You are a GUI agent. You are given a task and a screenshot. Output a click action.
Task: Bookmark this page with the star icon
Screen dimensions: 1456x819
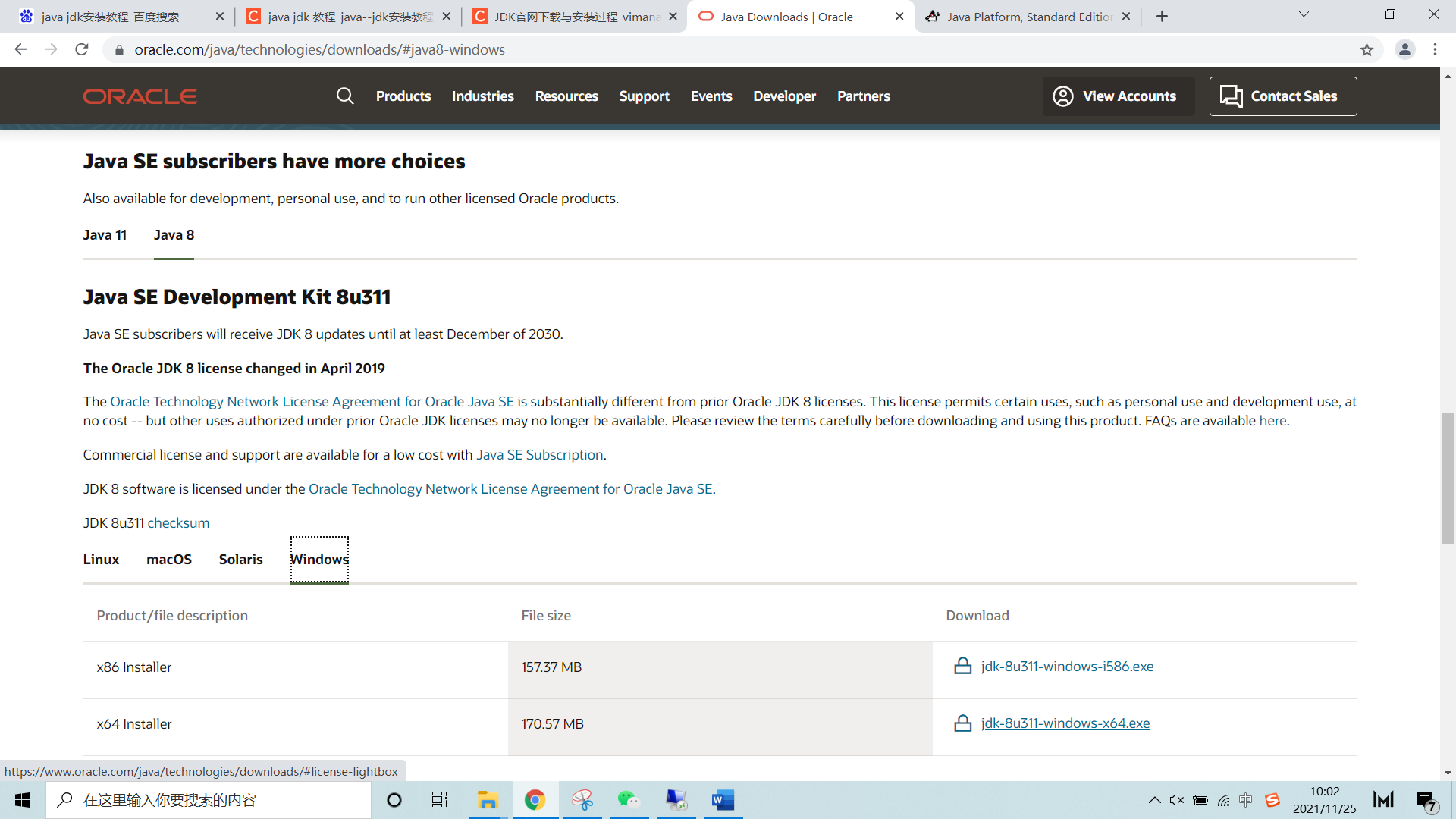coord(1367,50)
